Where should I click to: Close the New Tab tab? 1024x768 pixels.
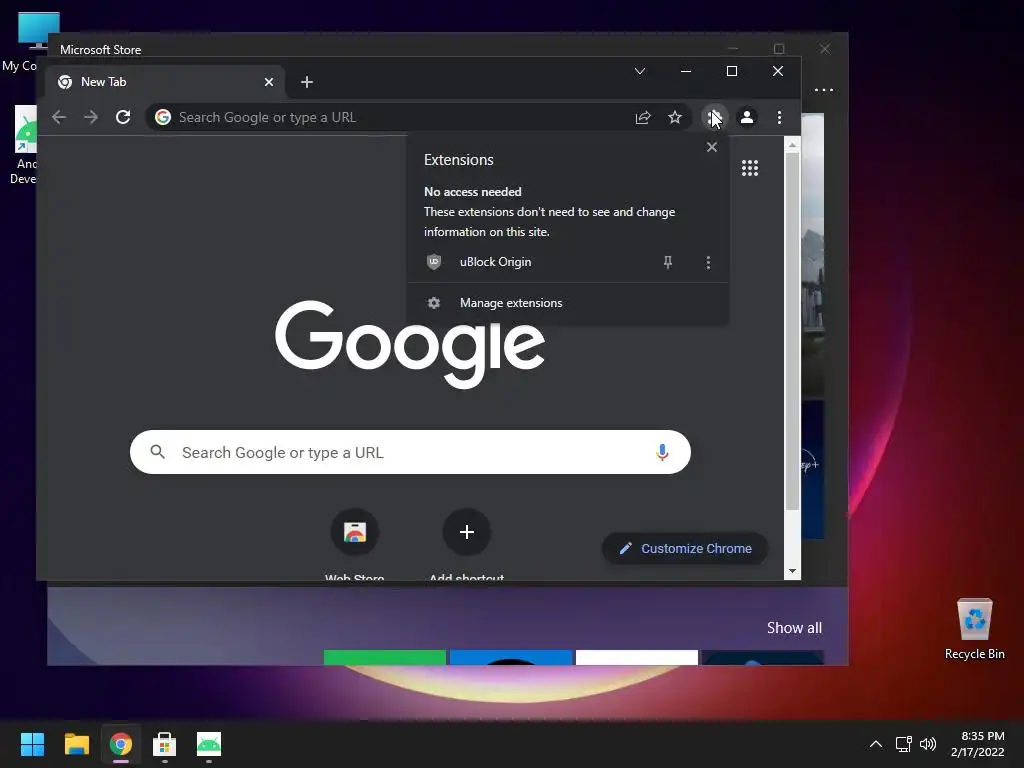click(269, 82)
